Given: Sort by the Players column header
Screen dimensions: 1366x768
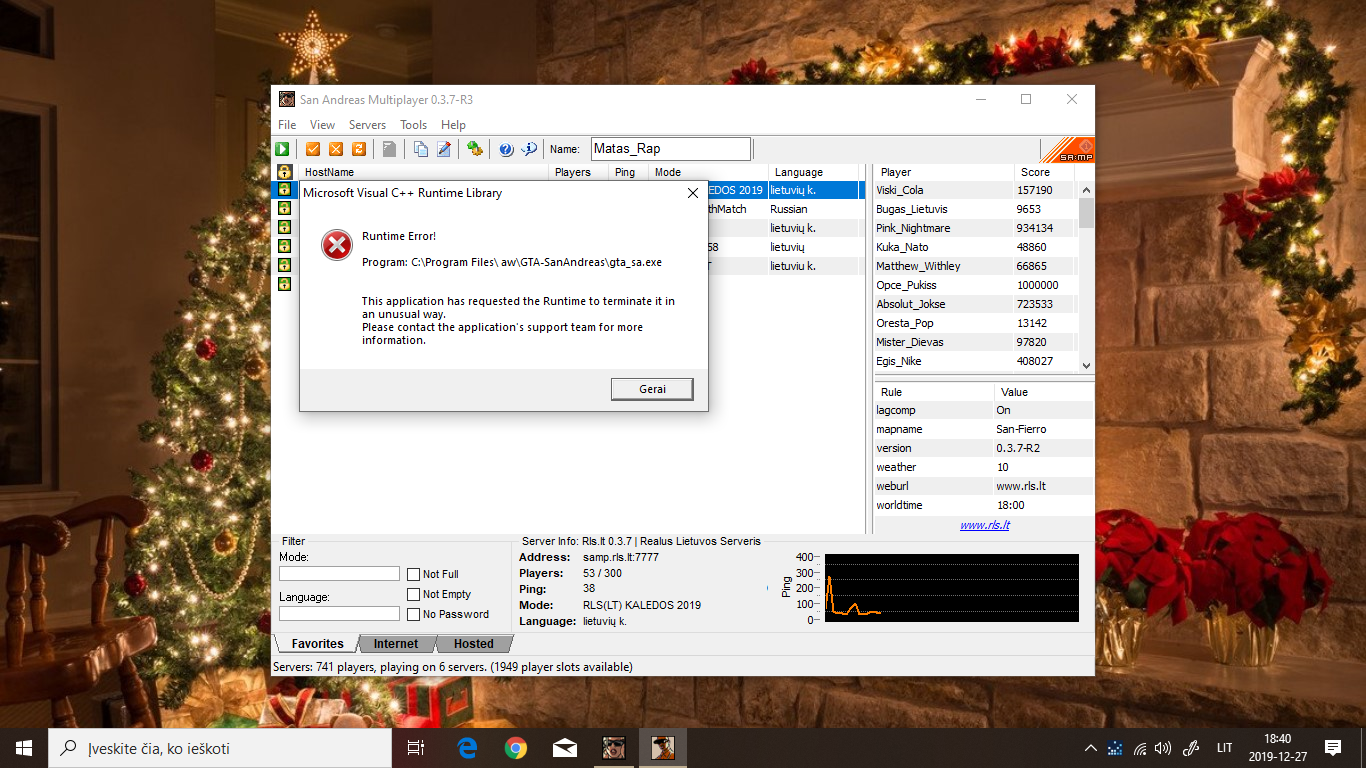Looking at the screenshot, I should tap(578, 172).
